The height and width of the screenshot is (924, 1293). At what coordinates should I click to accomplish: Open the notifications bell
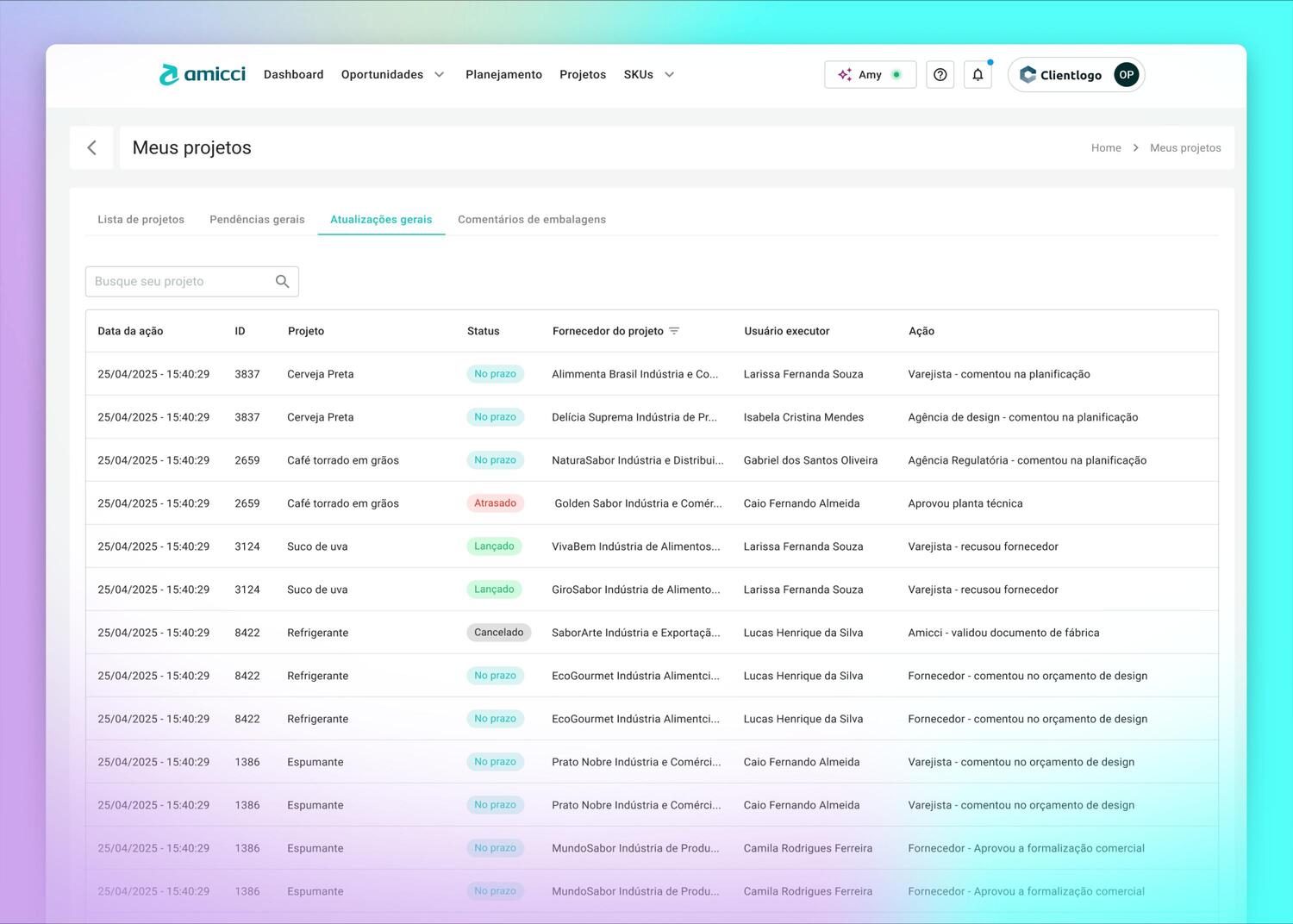pyautogui.click(x=978, y=75)
